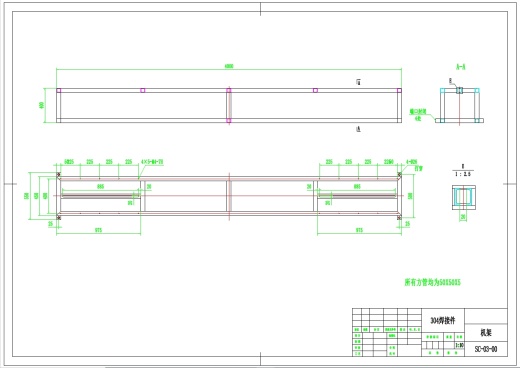The height and width of the screenshot is (368, 520).
Task: Select the note '所有方管均为50X50X5'
Action: (432, 282)
